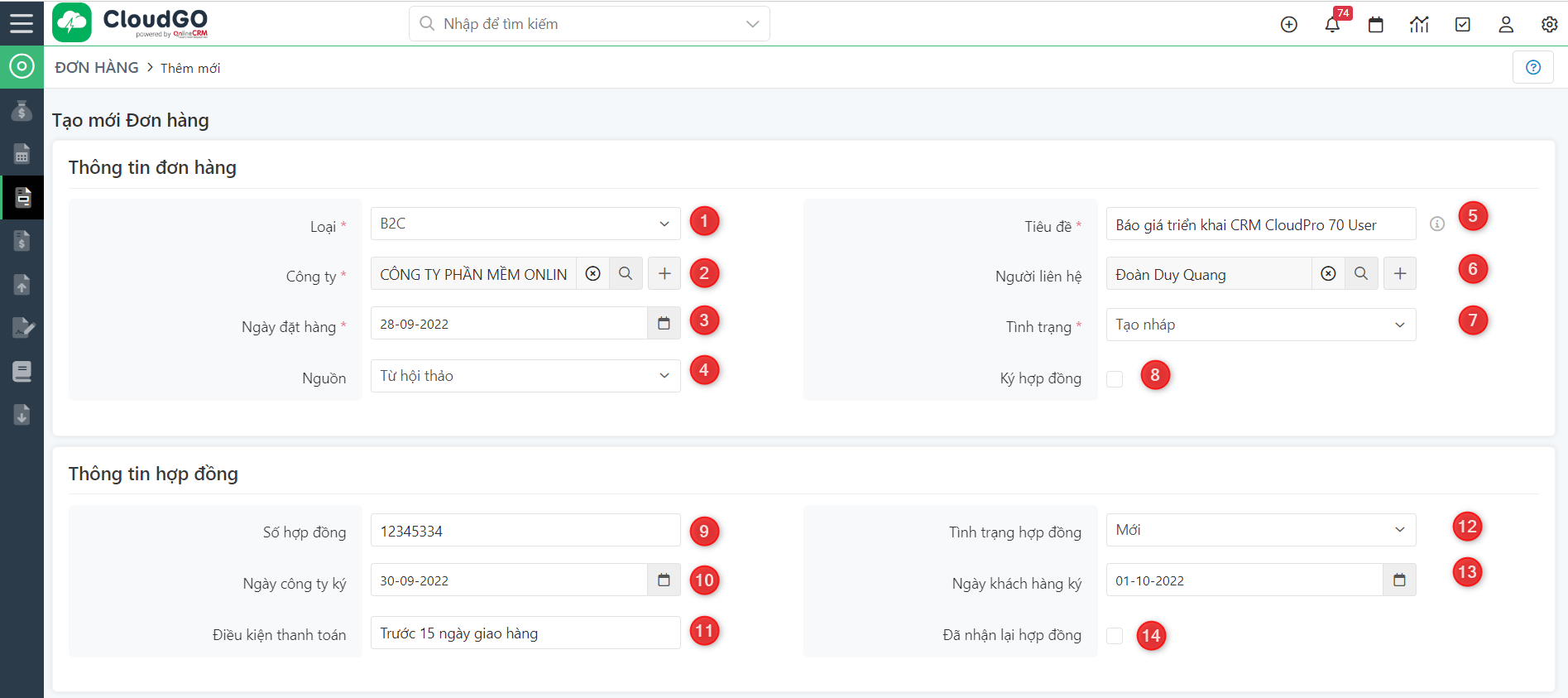Open the calendar icon in top bar
This screenshot has height=698, width=1568.
point(1376,25)
